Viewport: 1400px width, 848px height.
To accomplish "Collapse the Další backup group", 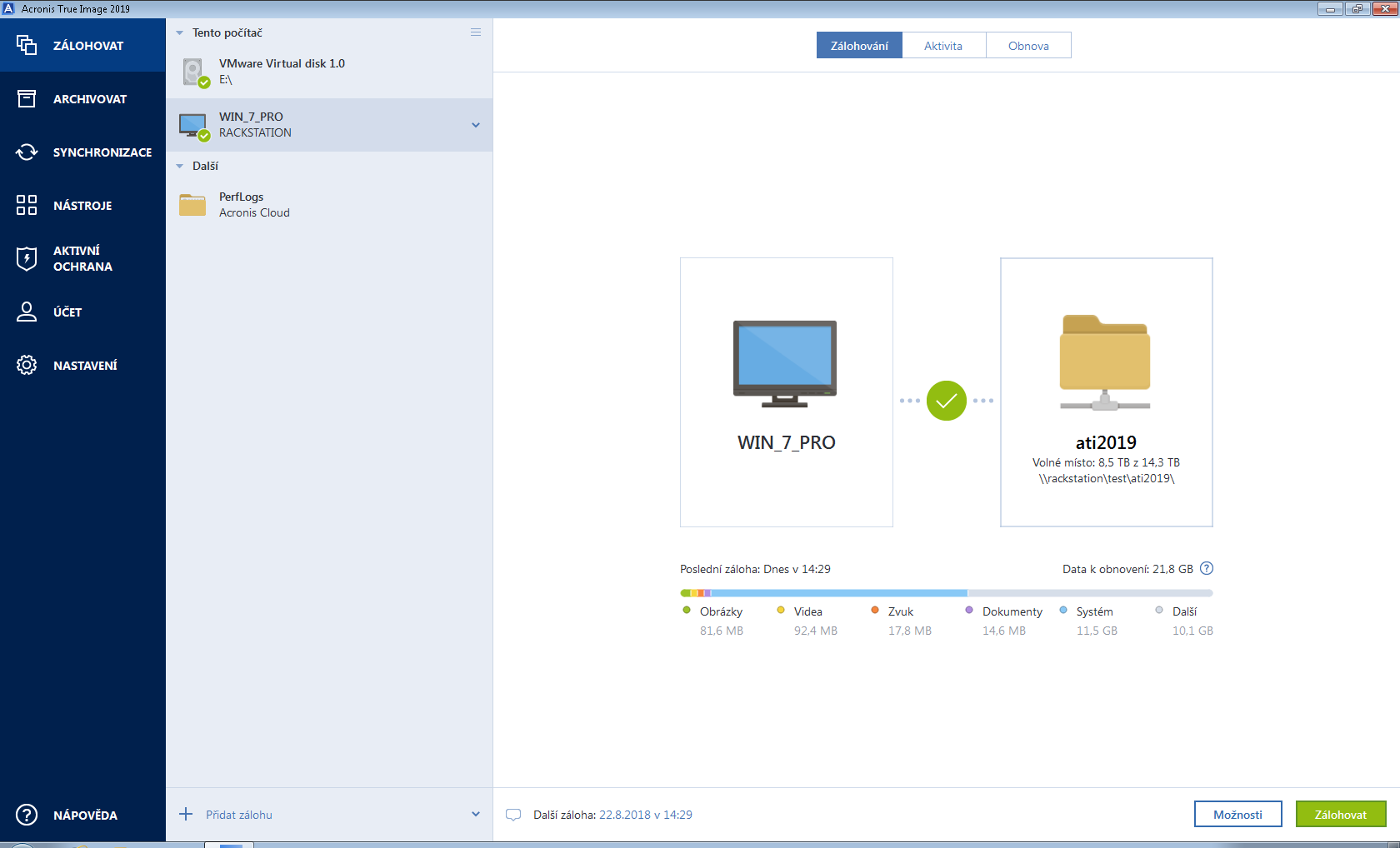I will (179, 167).
